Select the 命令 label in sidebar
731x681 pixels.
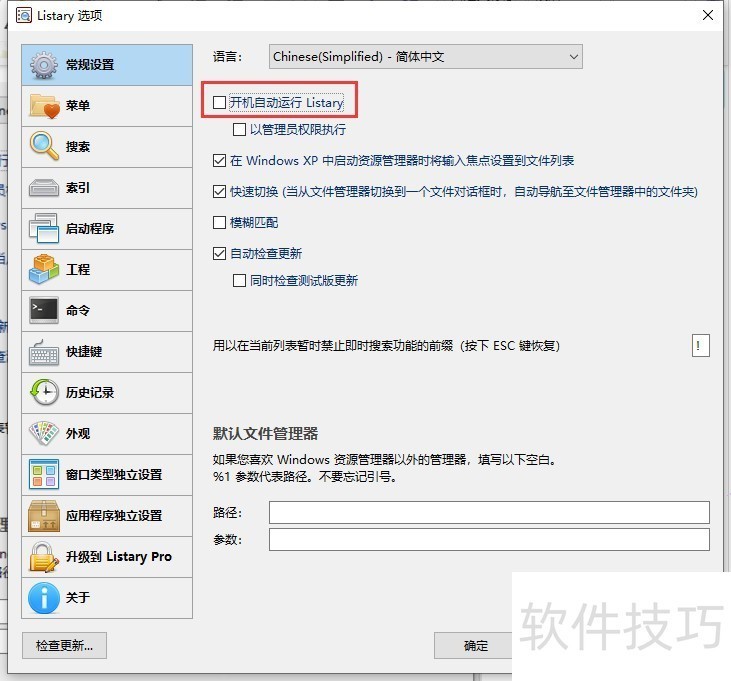point(78,310)
